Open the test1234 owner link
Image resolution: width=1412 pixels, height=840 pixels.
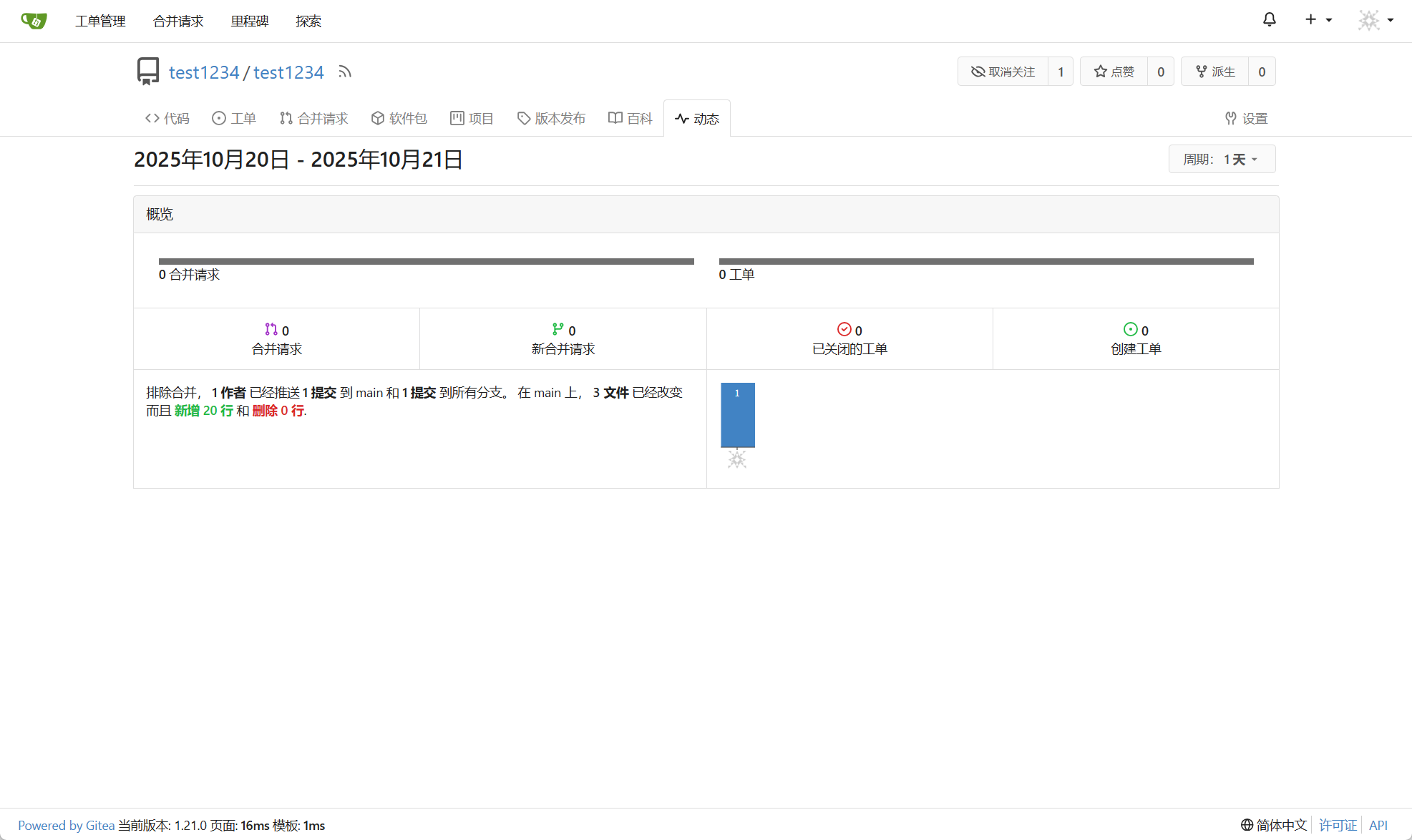point(203,72)
